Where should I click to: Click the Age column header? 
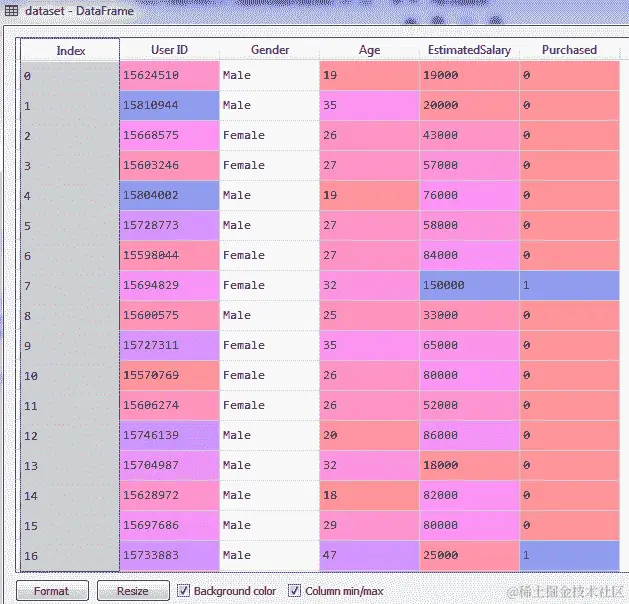(369, 50)
